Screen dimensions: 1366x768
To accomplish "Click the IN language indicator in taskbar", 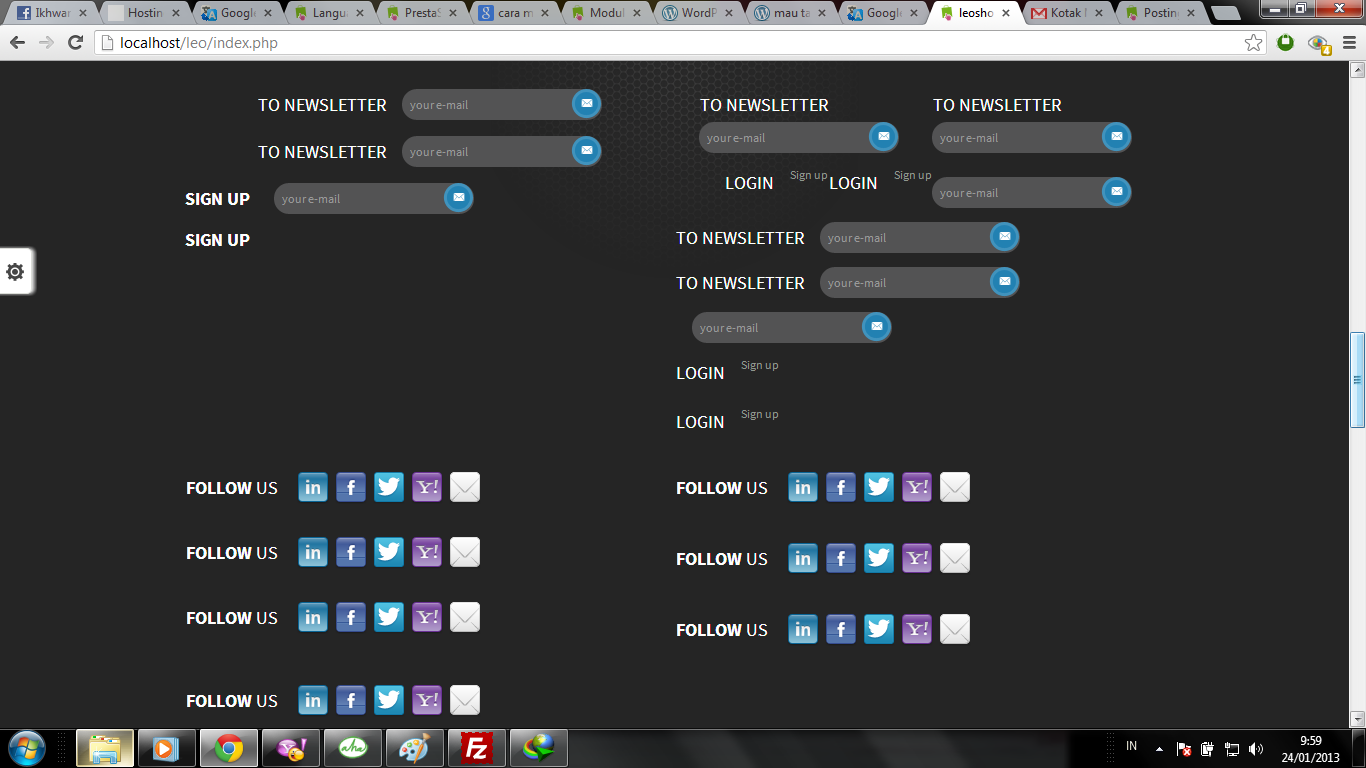I will pos(1132,746).
